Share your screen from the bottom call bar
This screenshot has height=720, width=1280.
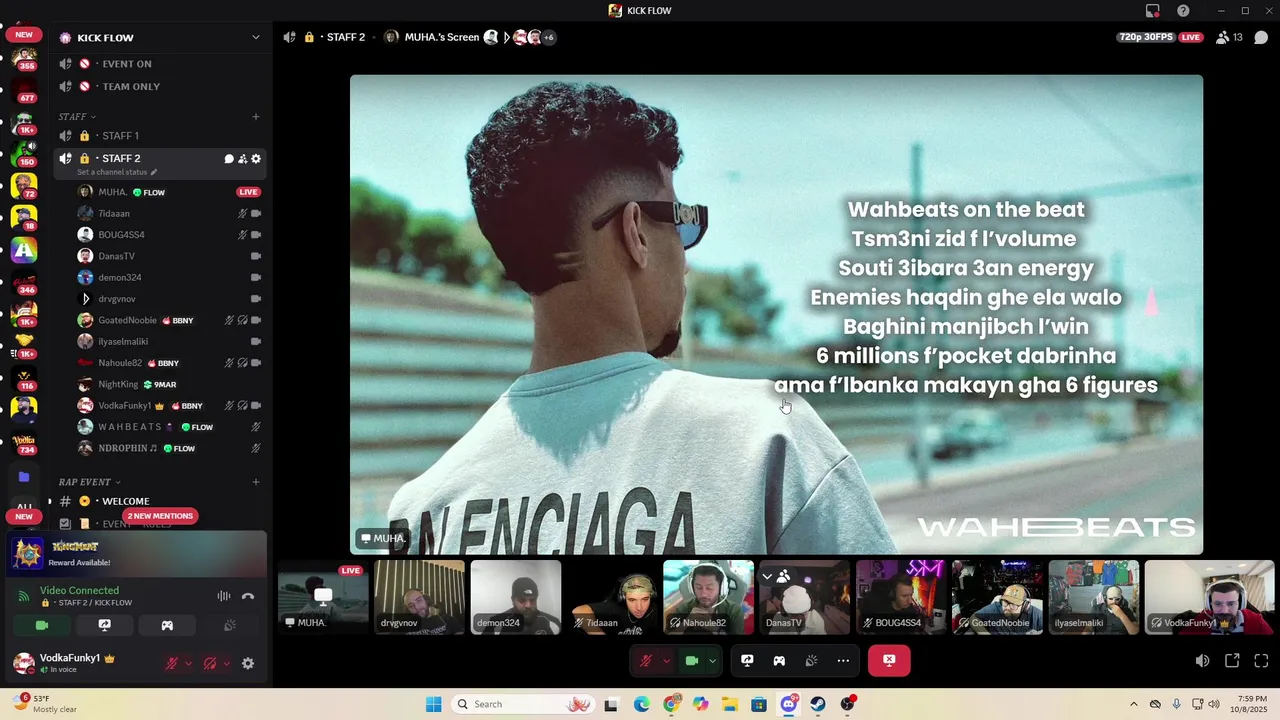pyautogui.click(x=747, y=661)
